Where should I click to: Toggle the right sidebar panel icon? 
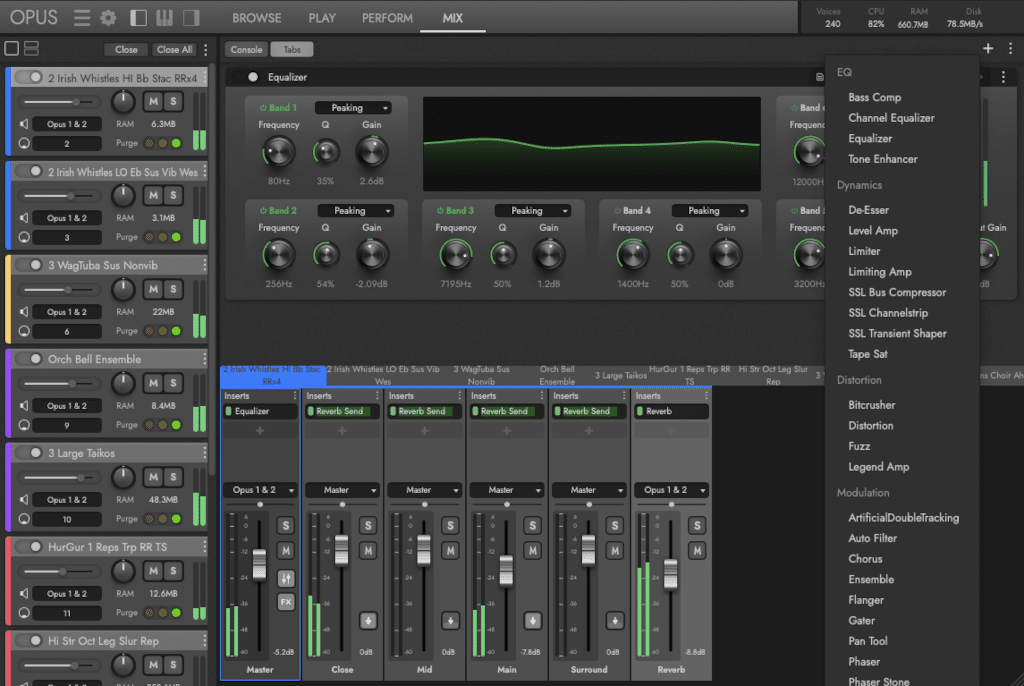191,18
